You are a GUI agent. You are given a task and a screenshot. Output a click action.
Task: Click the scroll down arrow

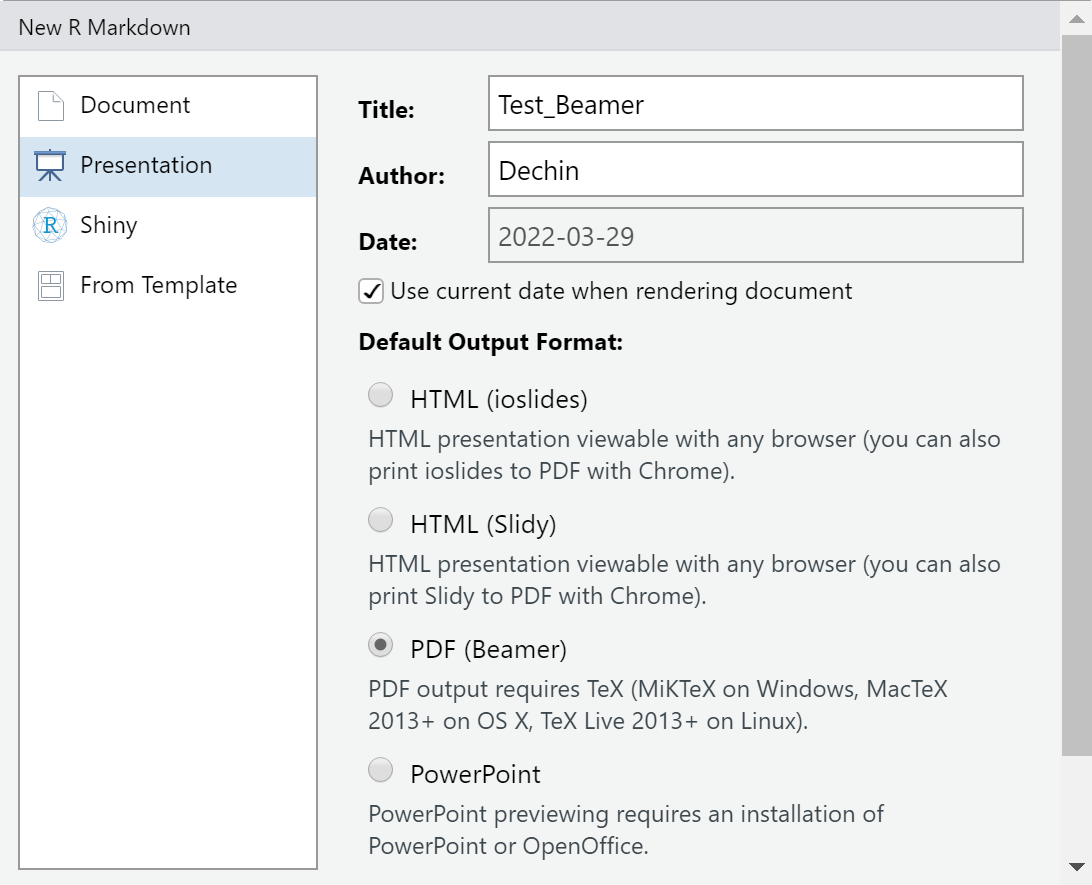coord(1077,866)
